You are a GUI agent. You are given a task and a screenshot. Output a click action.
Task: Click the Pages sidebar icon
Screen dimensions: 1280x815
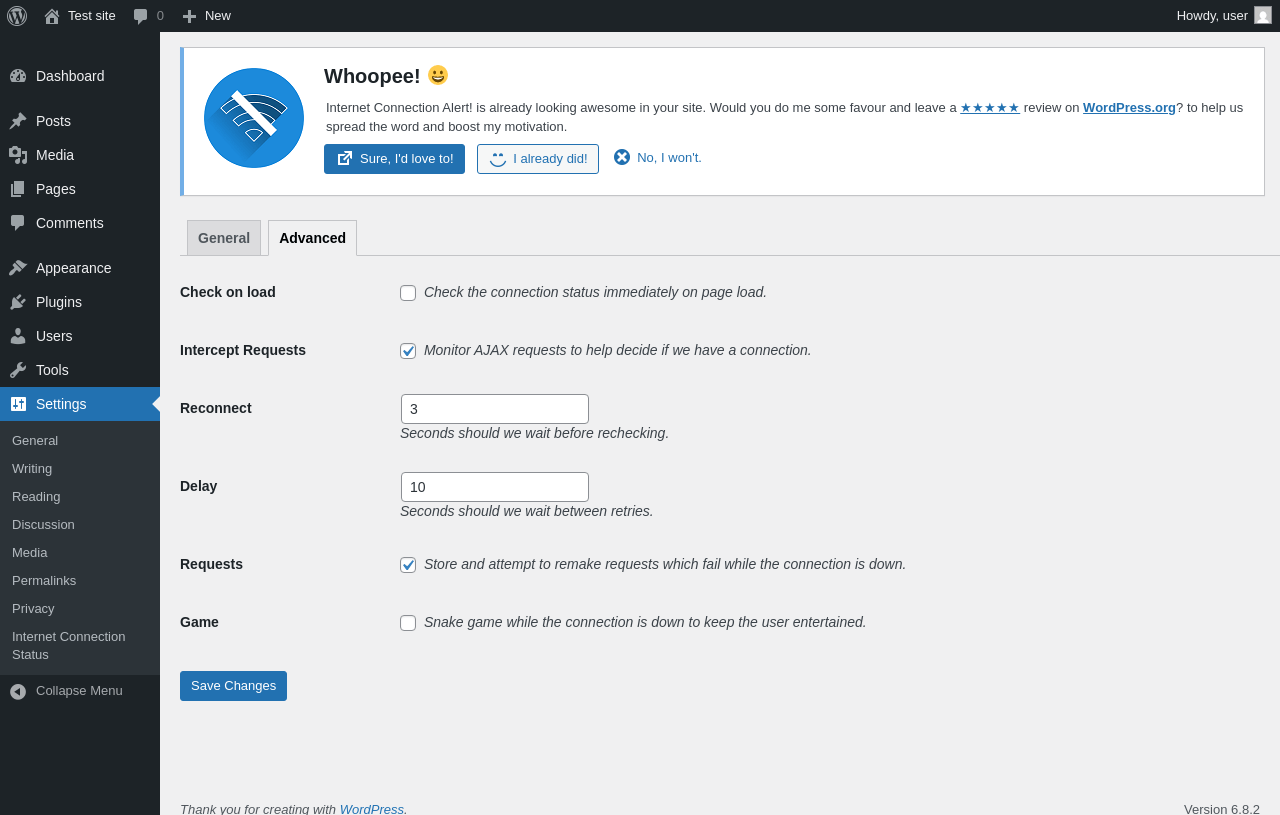[18, 189]
